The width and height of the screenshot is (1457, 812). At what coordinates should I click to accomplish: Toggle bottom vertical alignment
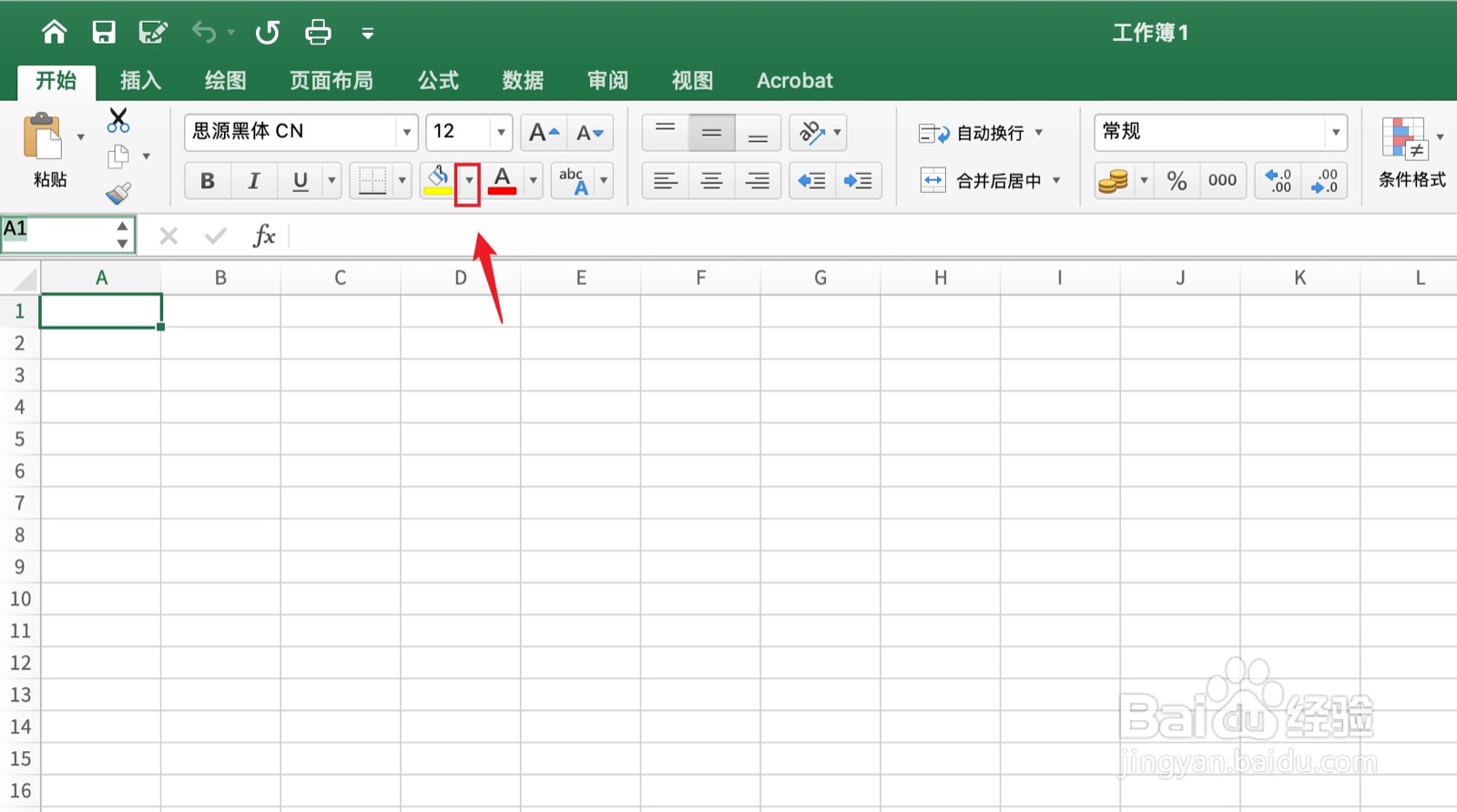point(759,133)
